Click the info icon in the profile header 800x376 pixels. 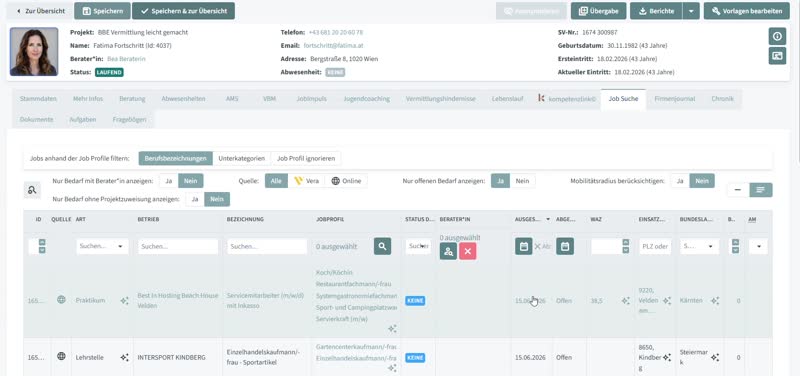click(777, 36)
